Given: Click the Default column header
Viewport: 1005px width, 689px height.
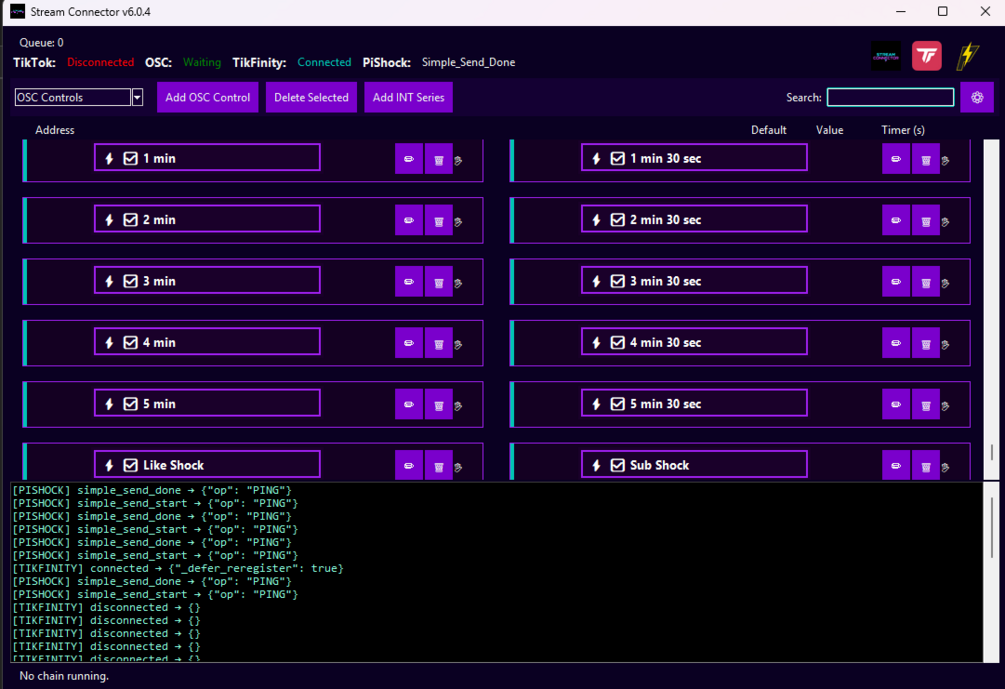Looking at the screenshot, I should (x=768, y=130).
